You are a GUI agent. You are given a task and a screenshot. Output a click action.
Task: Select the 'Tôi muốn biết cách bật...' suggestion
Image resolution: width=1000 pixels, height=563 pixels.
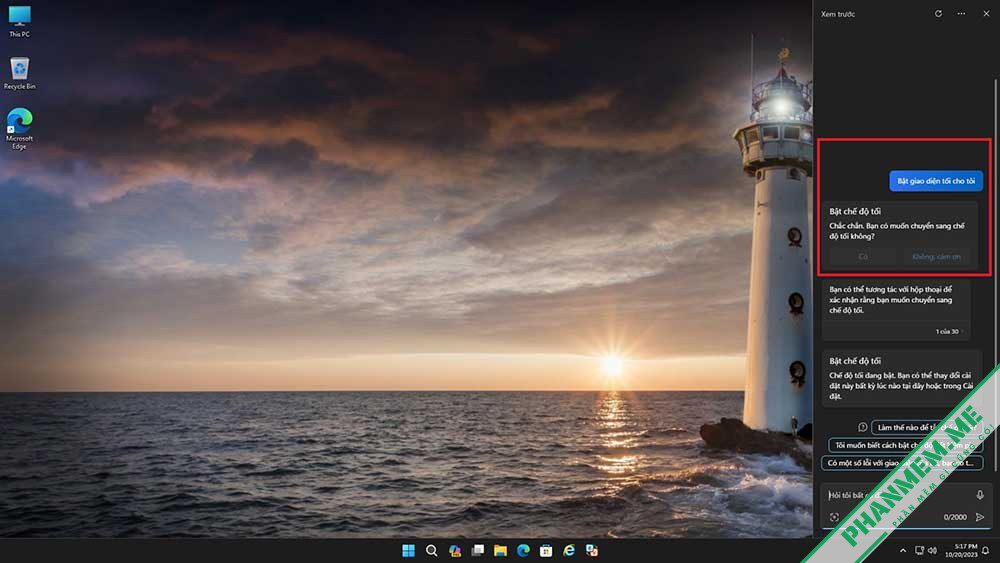click(905, 445)
